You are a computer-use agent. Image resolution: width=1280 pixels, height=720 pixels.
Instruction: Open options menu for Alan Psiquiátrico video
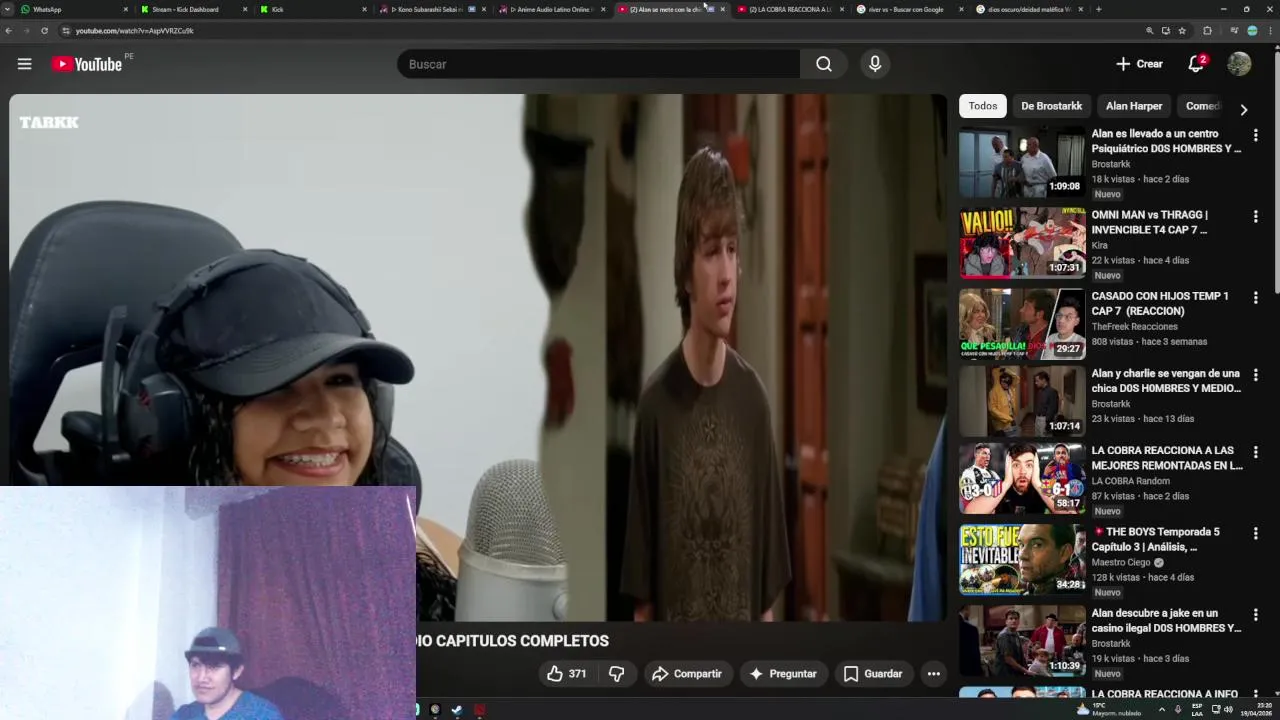pos(1255,135)
